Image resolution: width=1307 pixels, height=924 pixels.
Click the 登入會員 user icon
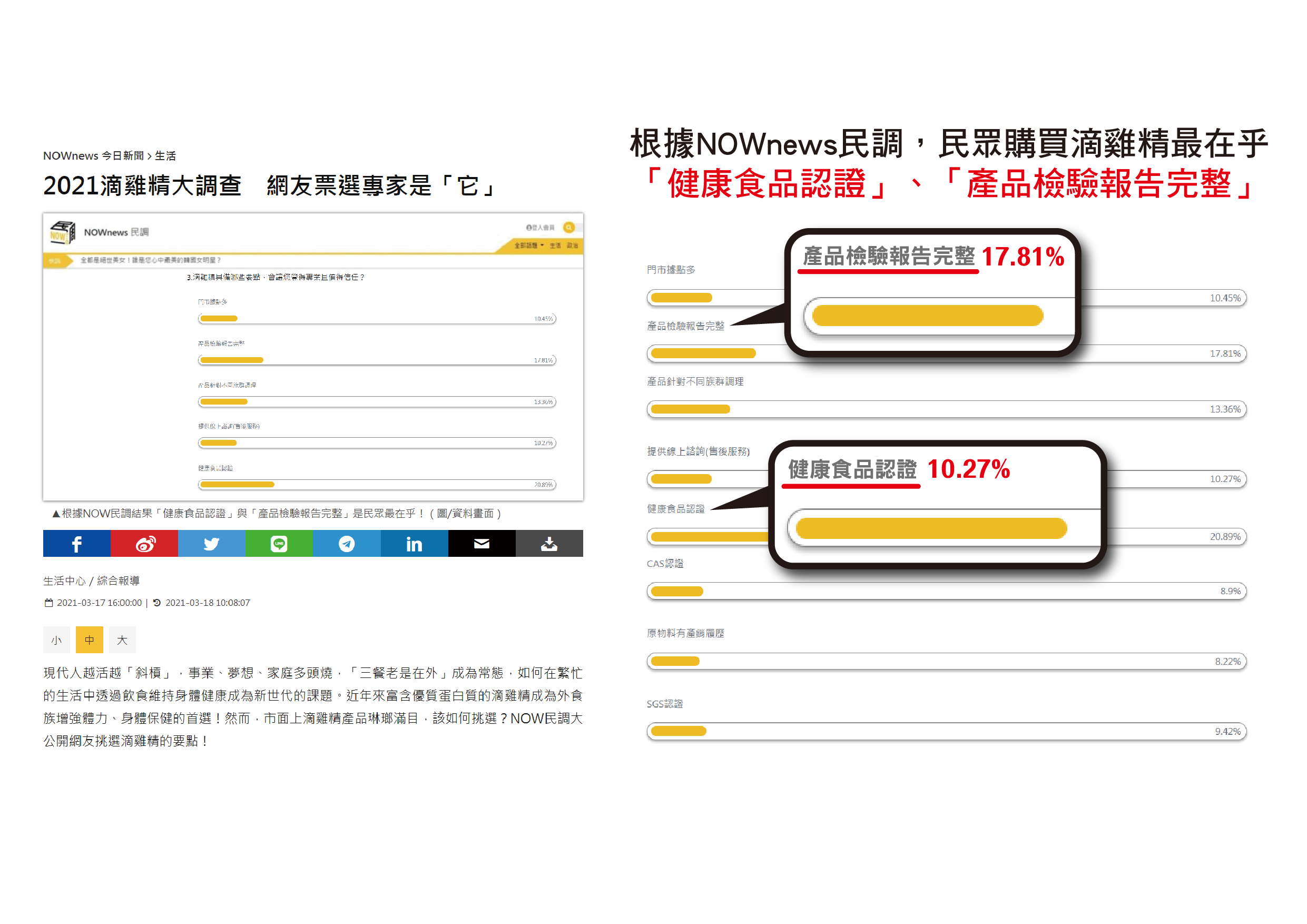point(529,227)
